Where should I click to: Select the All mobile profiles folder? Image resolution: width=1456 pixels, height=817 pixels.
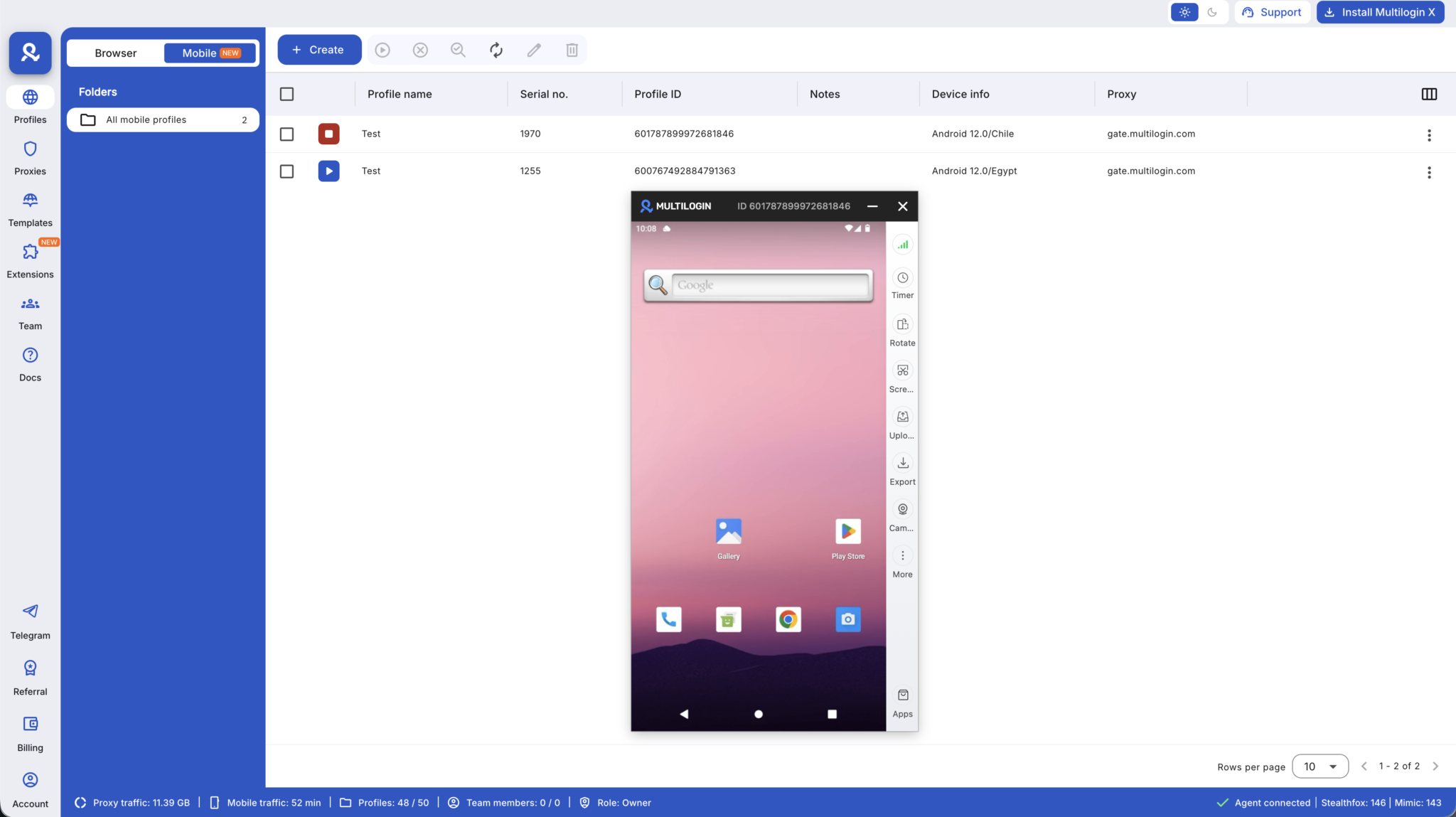(163, 119)
